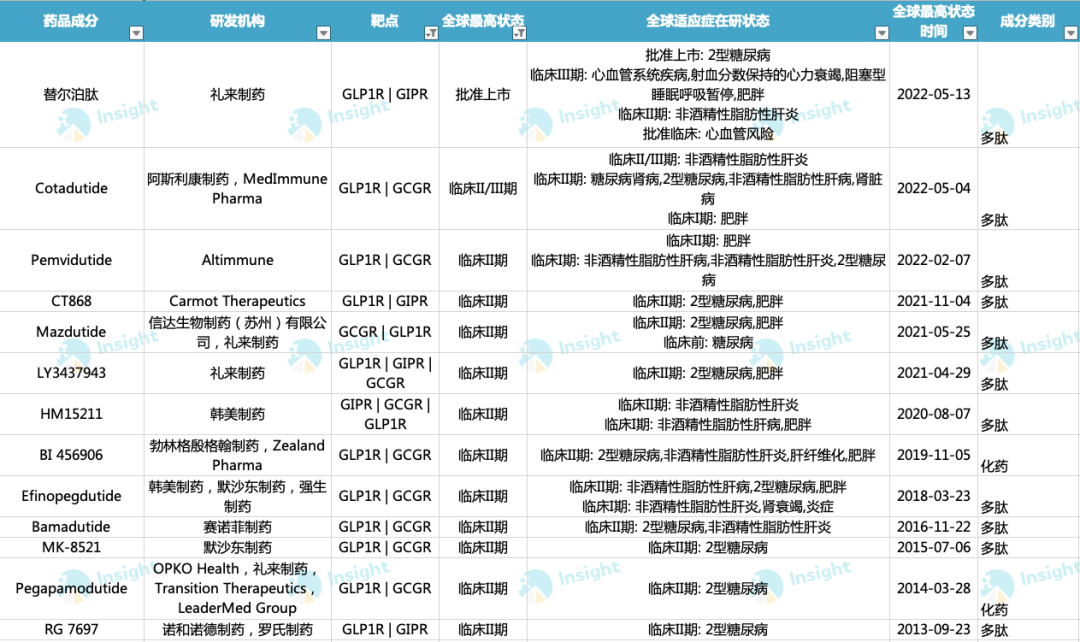This screenshot has width=1080, height=642.
Task: Select the 批准上市 status cell
Action: 483,94
